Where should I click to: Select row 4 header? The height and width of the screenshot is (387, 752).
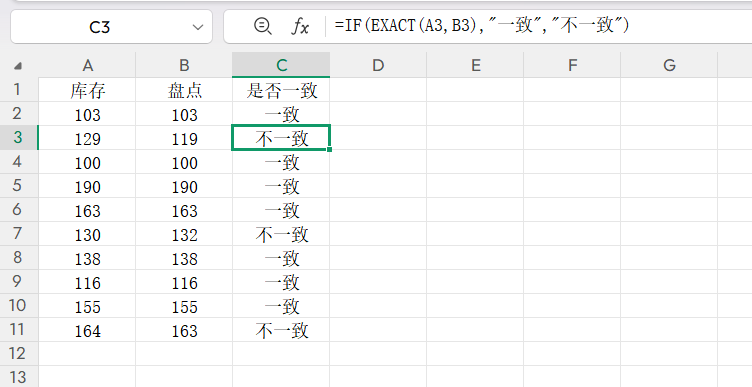pyautogui.click(x=19, y=162)
